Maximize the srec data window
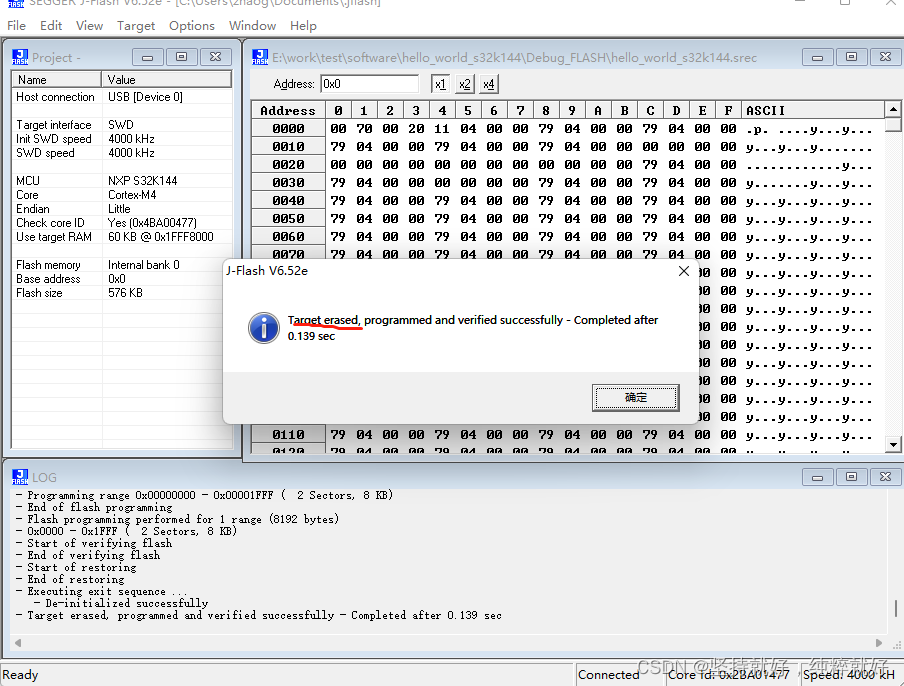This screenshot has width=904, height=686. coord(852,57)
